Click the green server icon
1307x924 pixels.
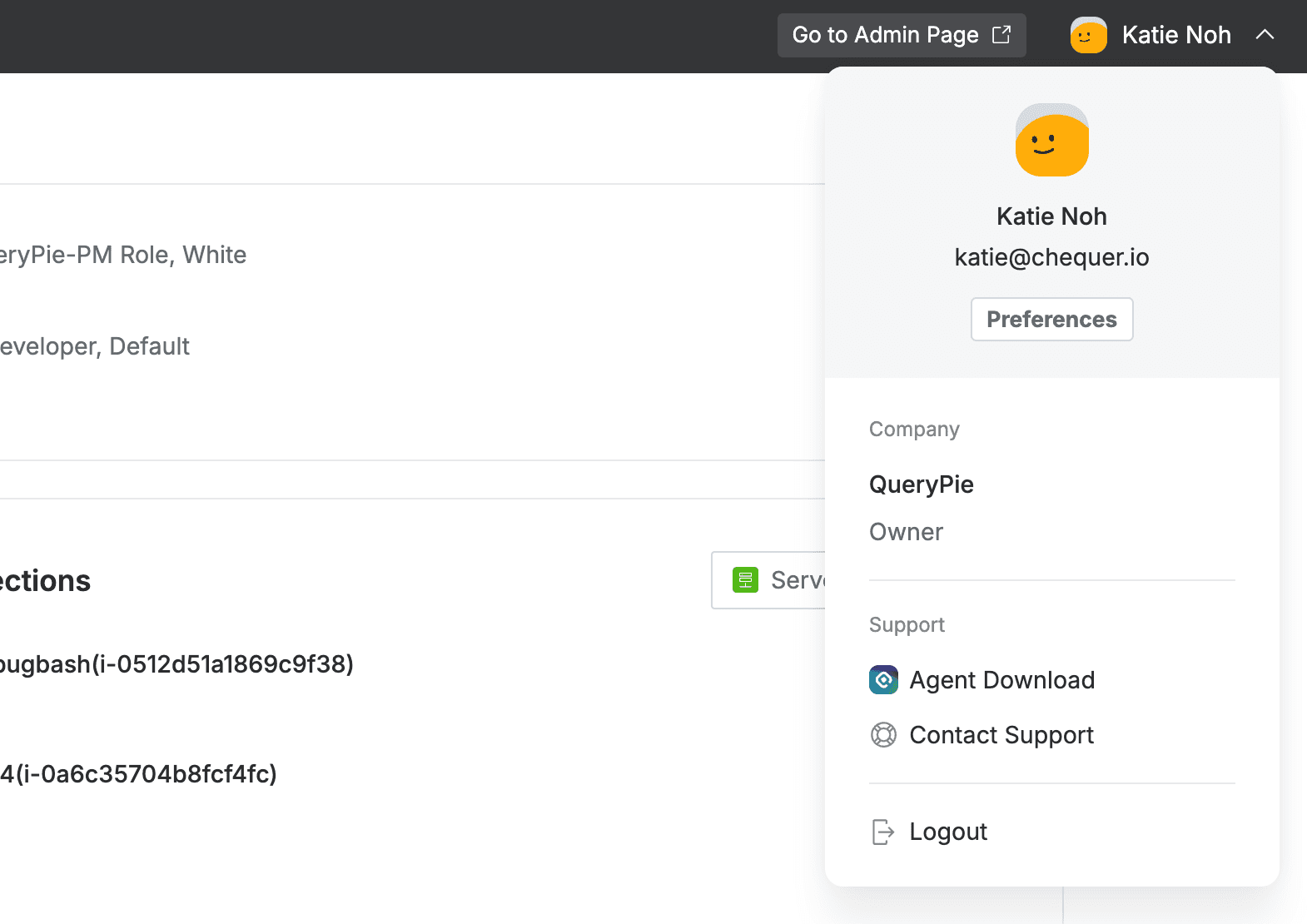[745, 579]
